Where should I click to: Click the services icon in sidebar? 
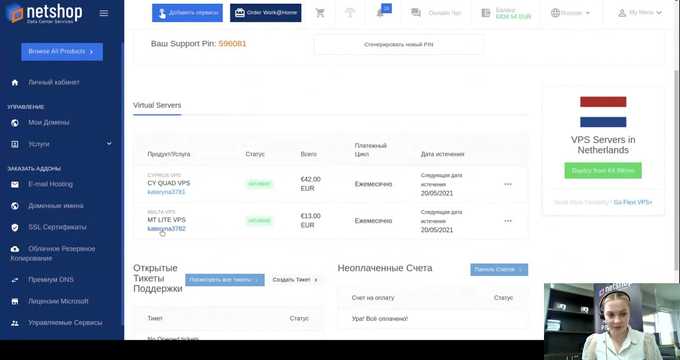pos(15,144)
